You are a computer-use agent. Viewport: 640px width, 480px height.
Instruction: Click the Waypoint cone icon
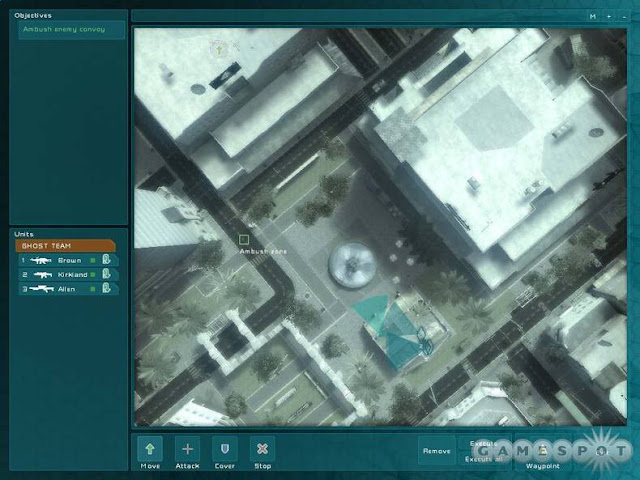542,450
